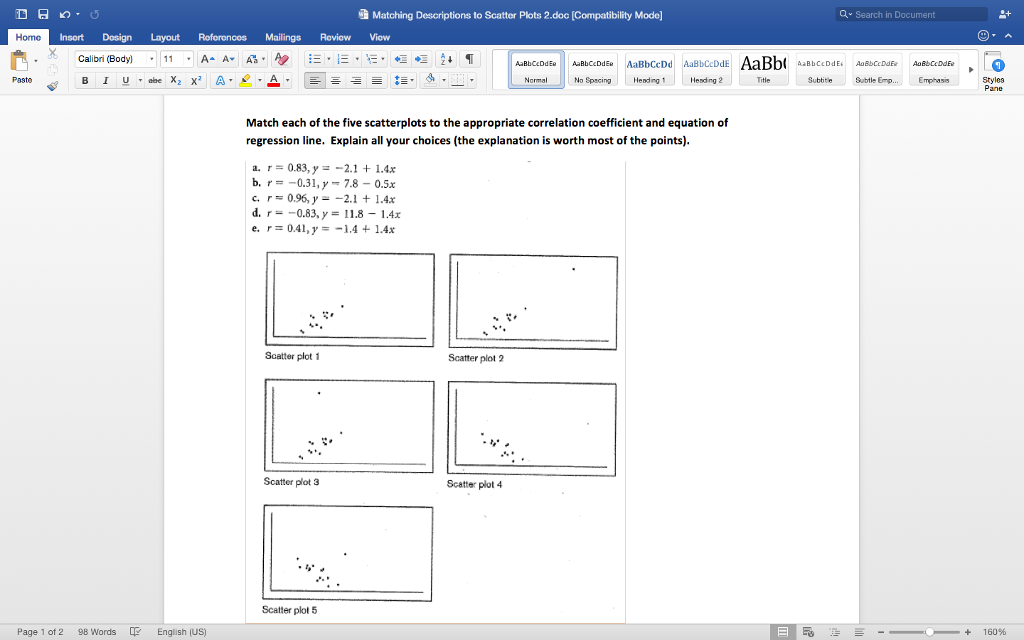Open the font size dropdown
Screen dimensions: 1024x640
[189, 59]
